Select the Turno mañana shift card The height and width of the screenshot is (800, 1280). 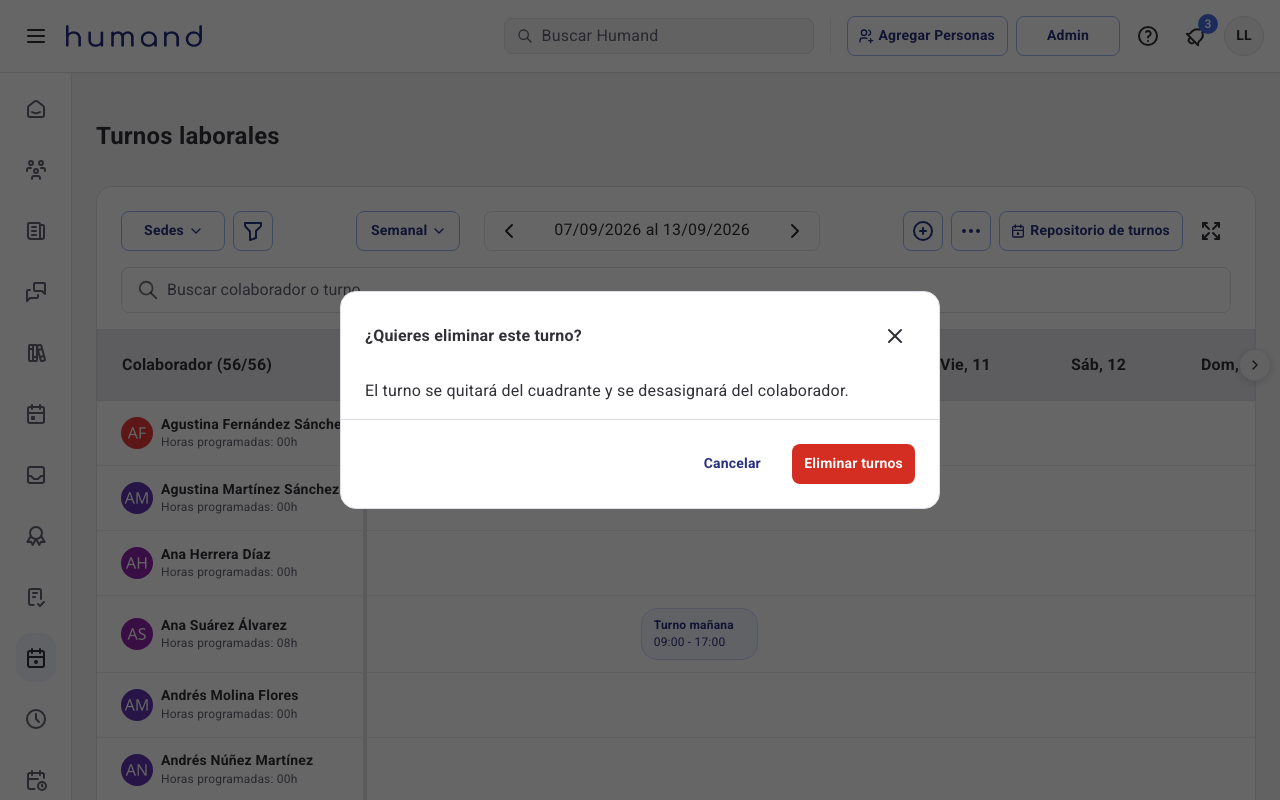(x=699, y=634)
